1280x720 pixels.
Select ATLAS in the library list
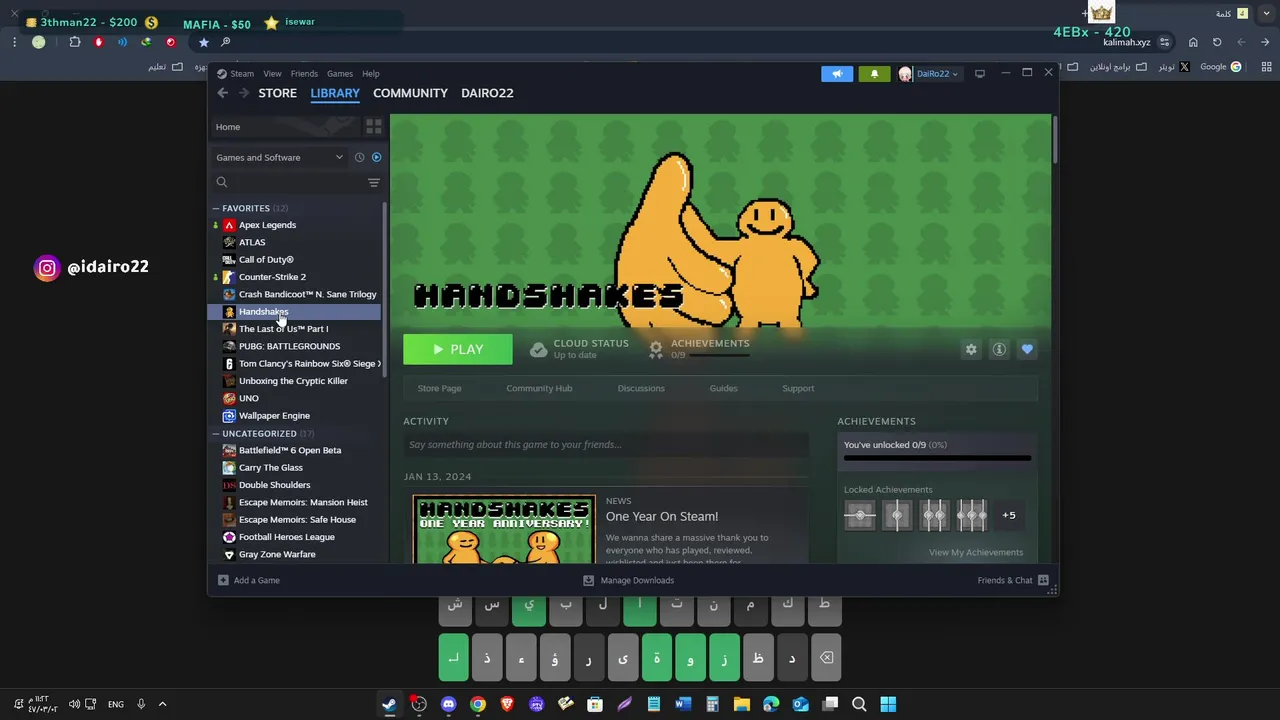pos(252,242)
